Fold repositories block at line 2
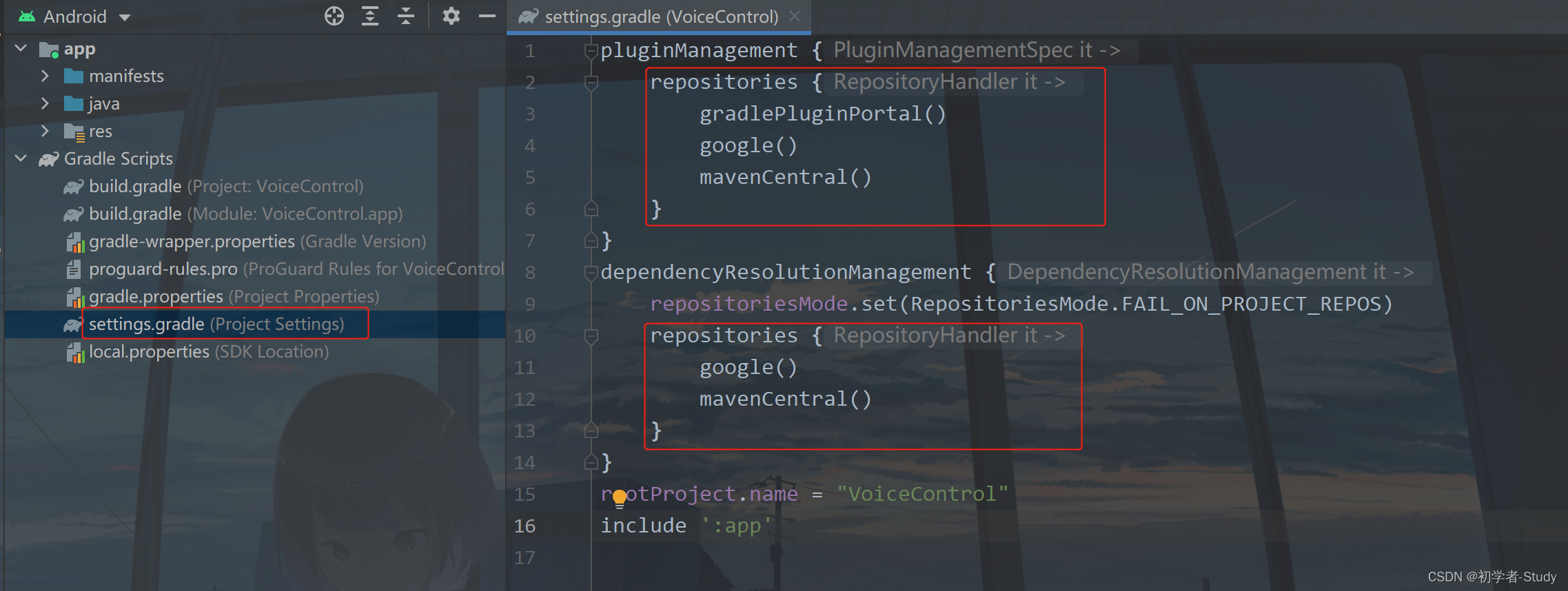 591,83
